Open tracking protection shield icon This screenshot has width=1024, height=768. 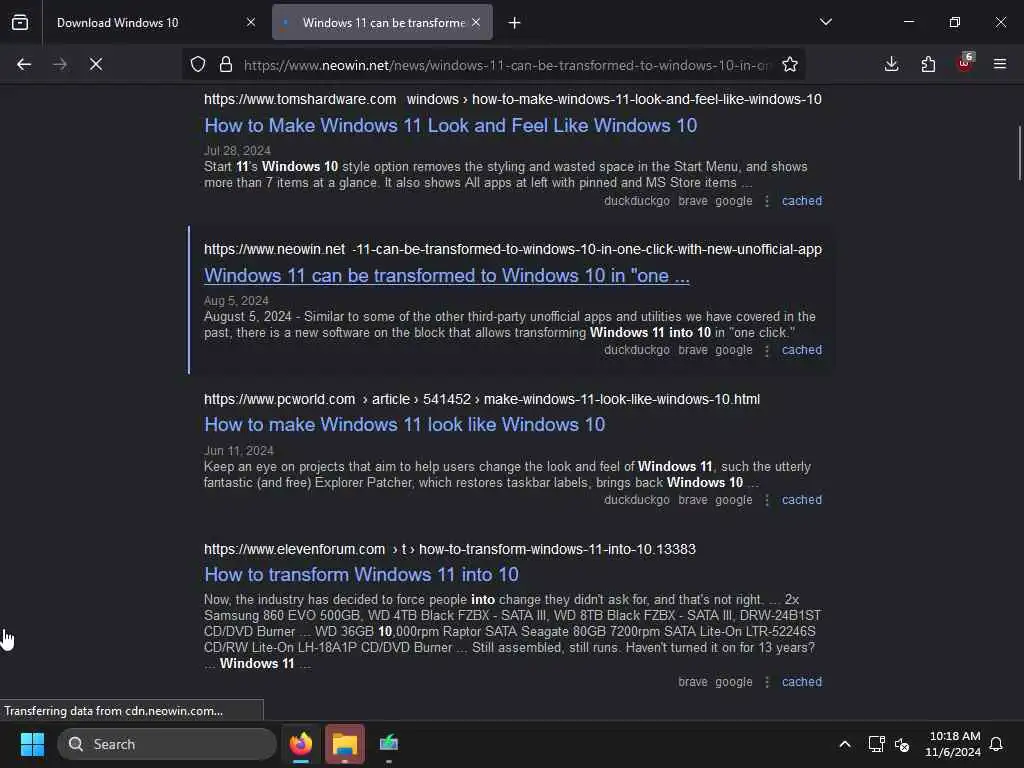pos(198,64)
